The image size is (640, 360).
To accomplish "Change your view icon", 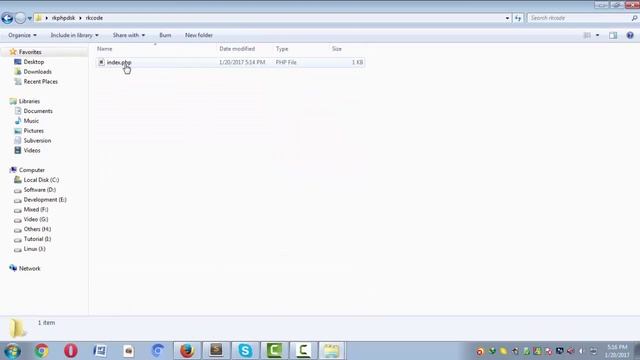I will (x=587, y=35).
